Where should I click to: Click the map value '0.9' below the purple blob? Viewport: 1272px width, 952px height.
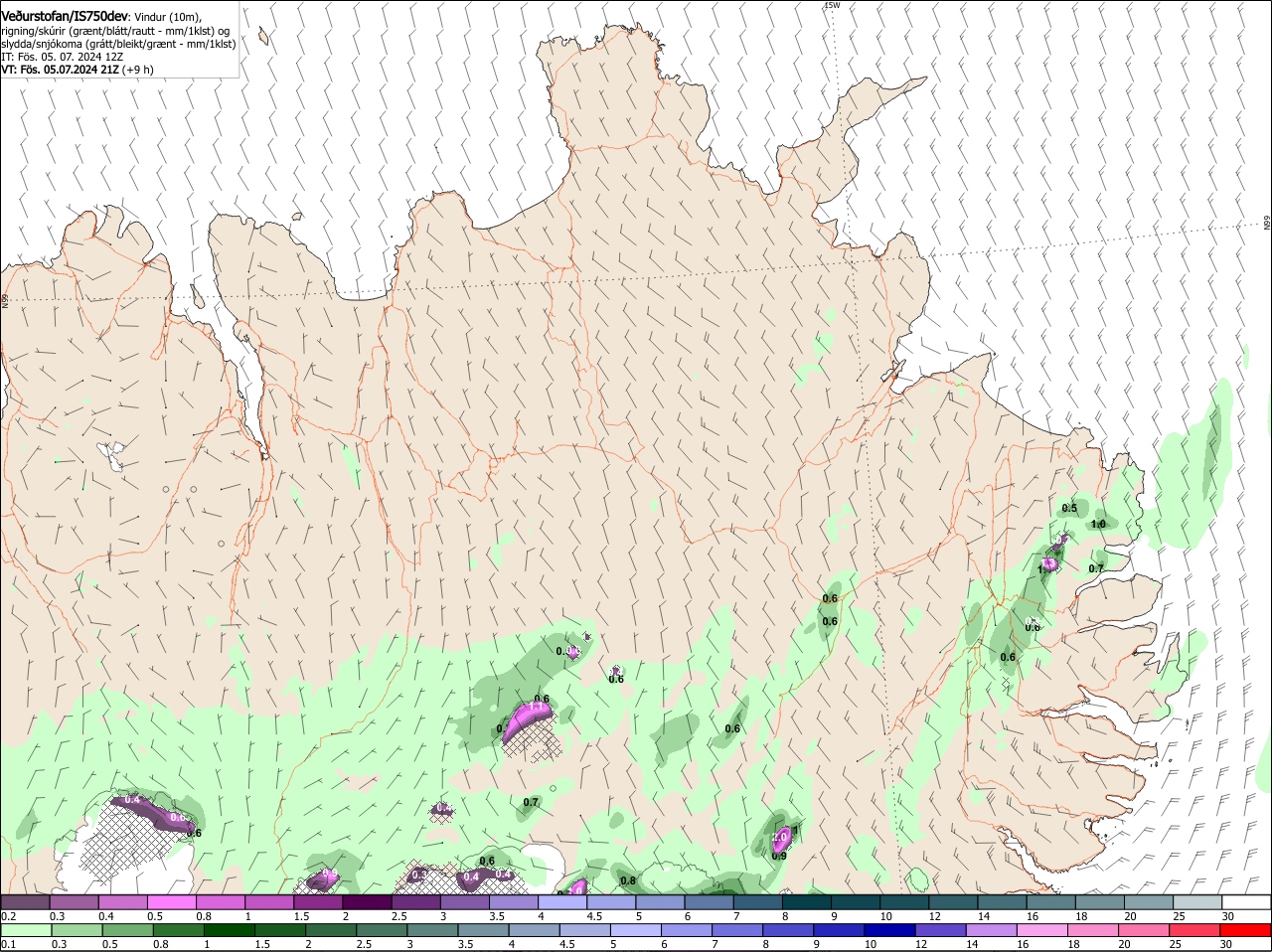779,856
